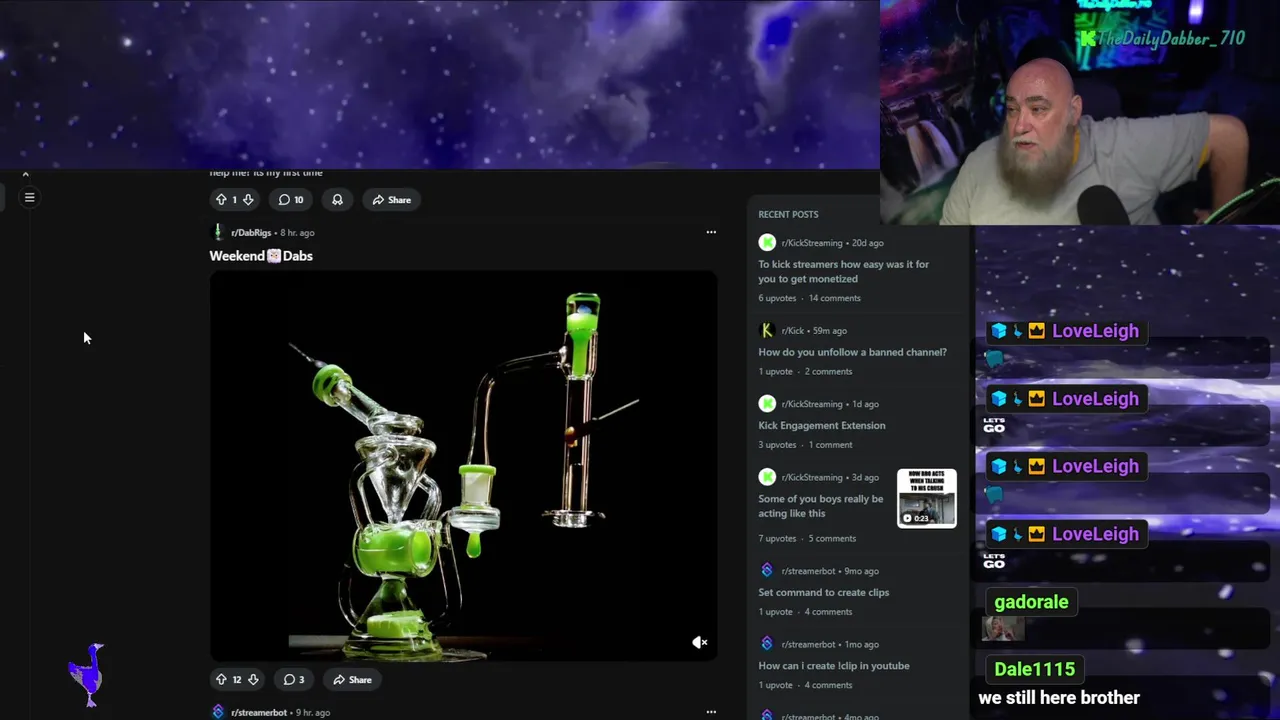1280x720 pixels.
Task: Click '14 comments' under the monetized post
Action: click(834, 298)
